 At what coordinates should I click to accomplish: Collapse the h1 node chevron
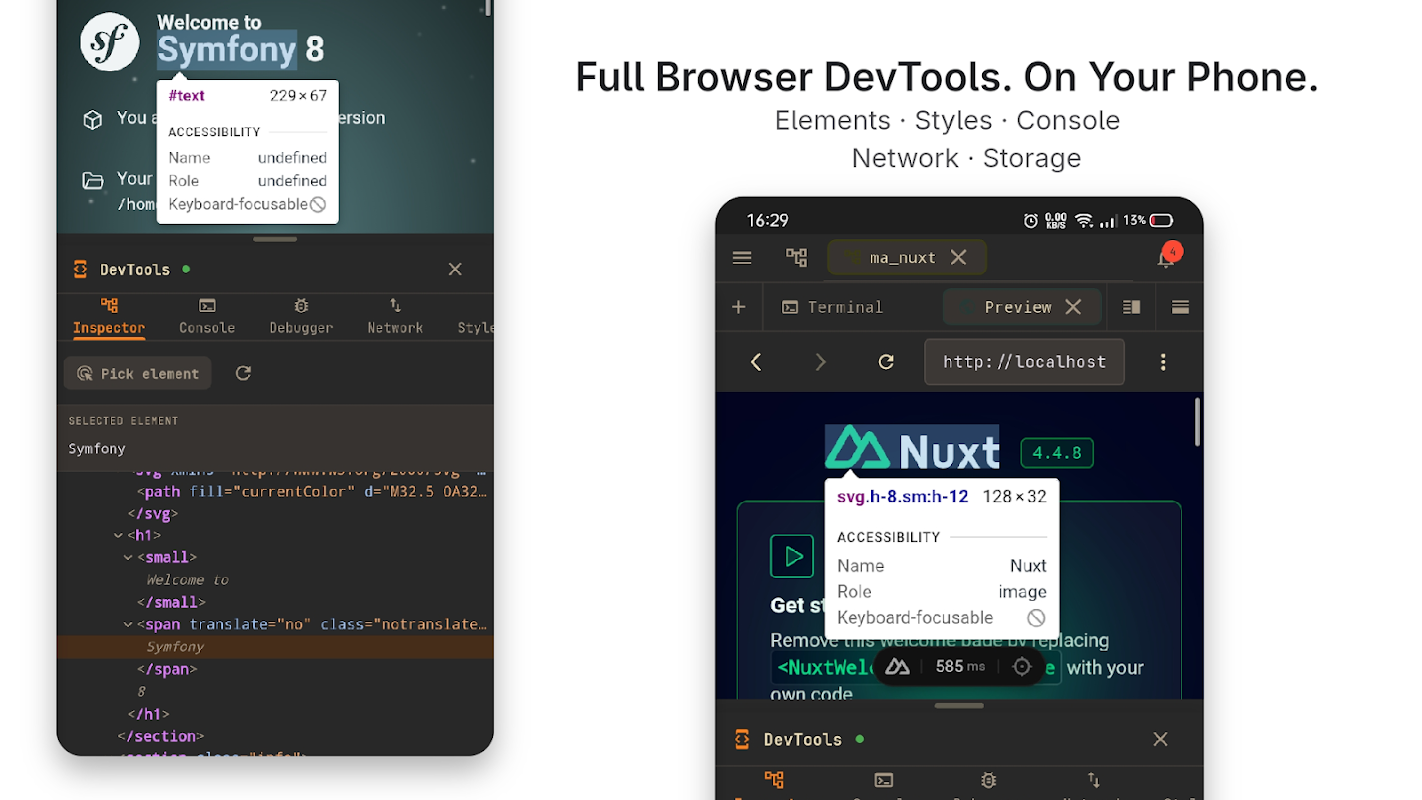(x=120, y=536)
